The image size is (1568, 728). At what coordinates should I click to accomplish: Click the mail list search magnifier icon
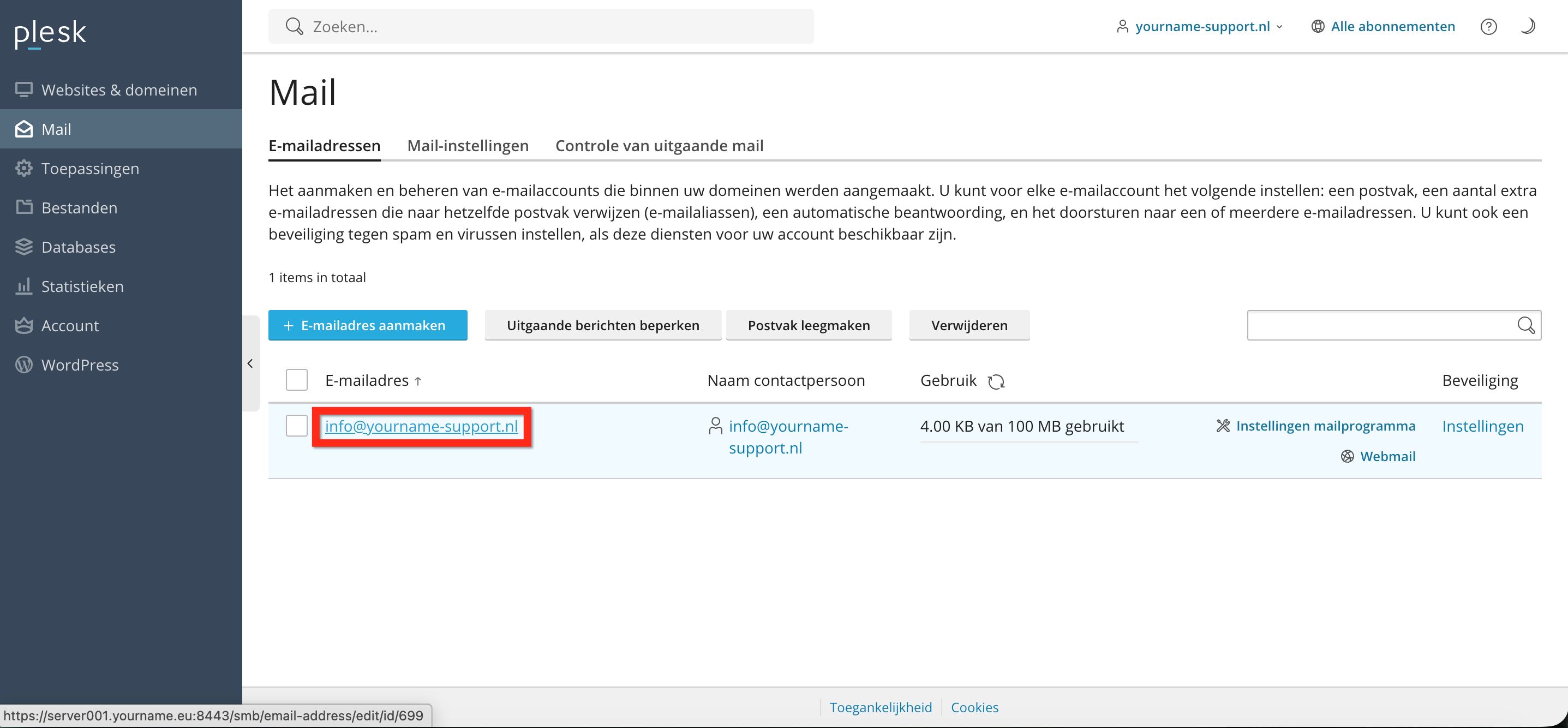click(1525, 326)
